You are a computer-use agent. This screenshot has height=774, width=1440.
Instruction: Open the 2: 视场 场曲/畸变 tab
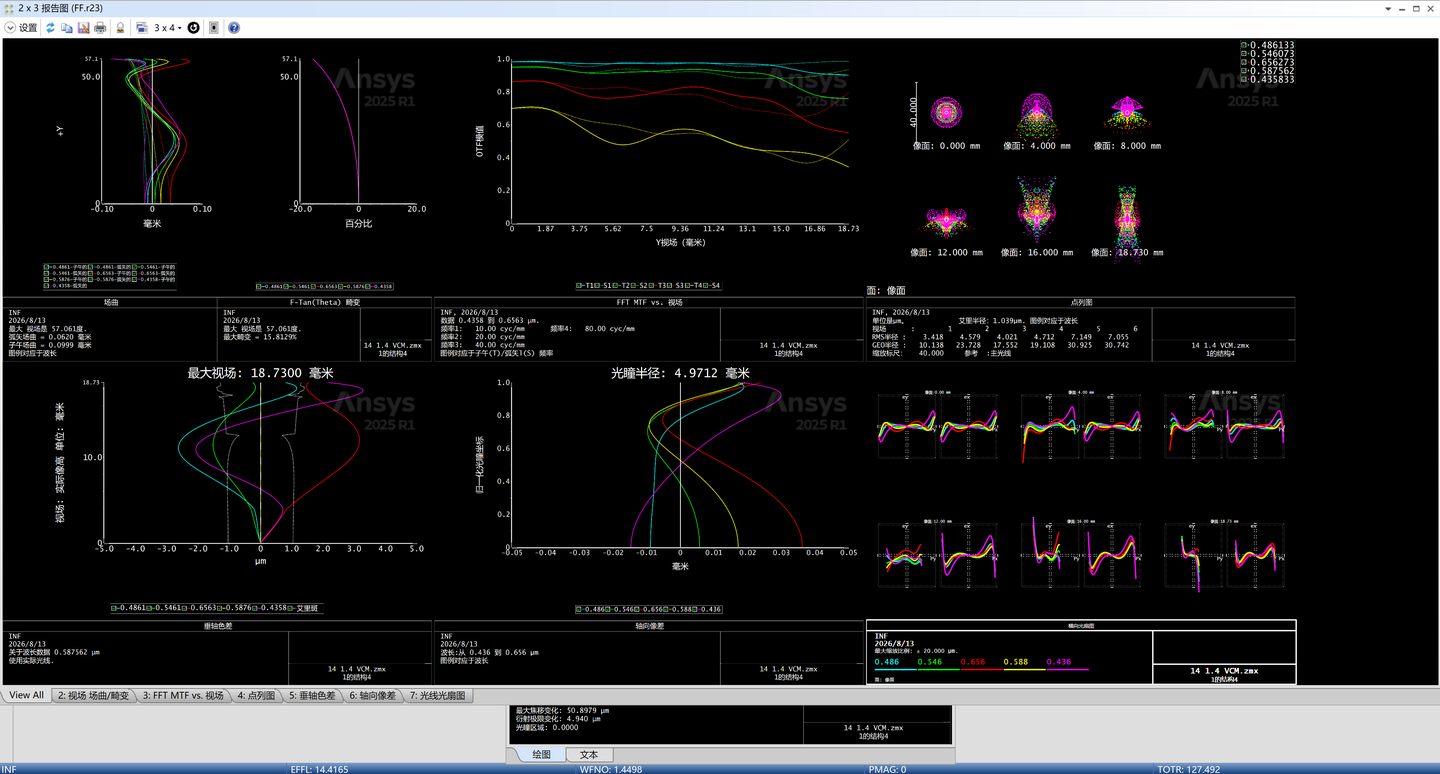pos(93,695)
